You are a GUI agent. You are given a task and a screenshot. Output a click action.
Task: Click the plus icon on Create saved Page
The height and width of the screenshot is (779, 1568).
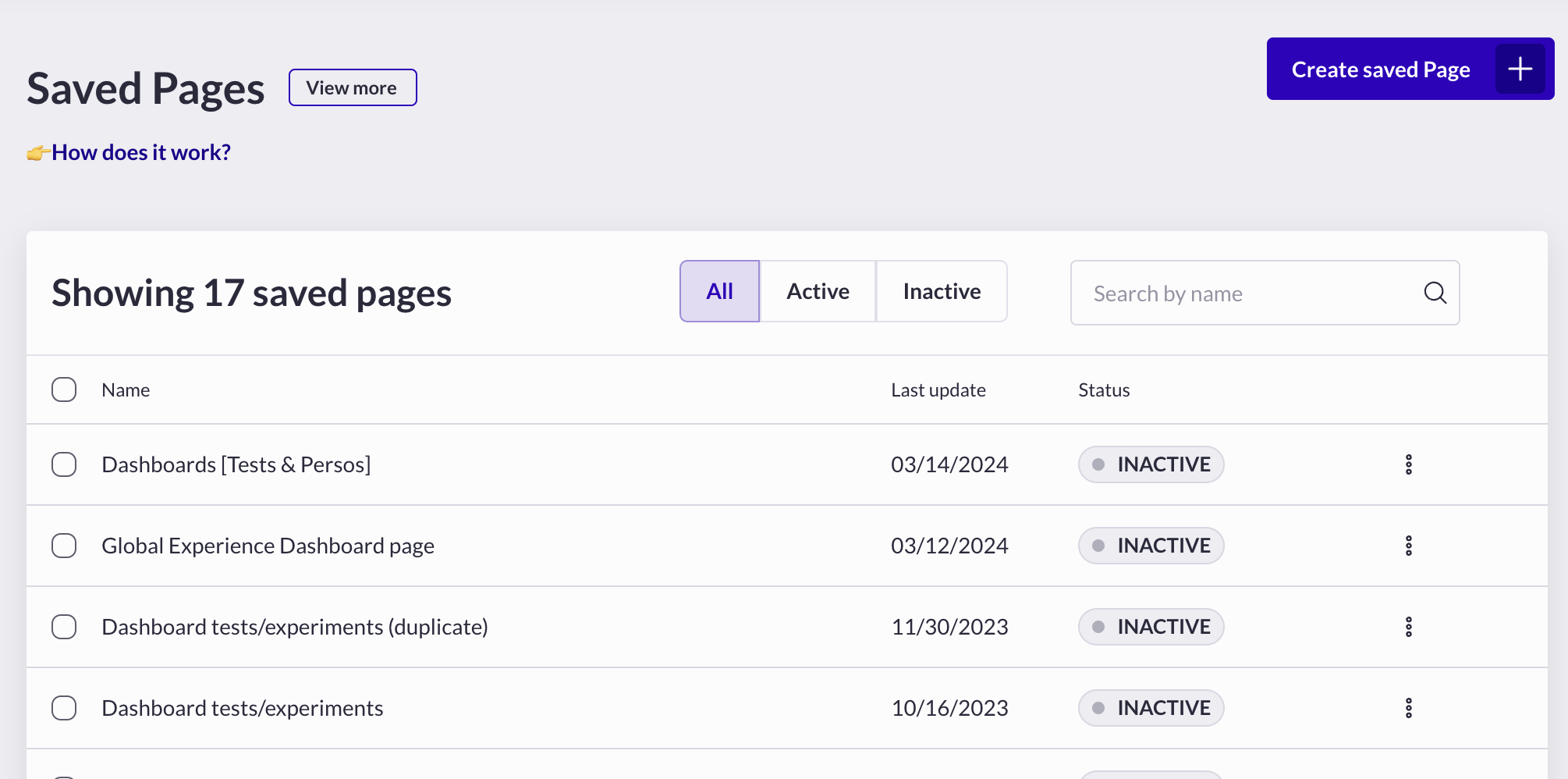[x=1520, y=69]
